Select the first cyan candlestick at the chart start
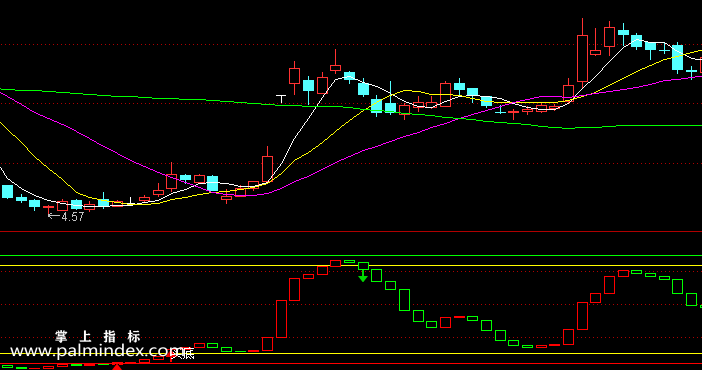The height and width of the screenshot is (370, 702). tap(8, 192)
